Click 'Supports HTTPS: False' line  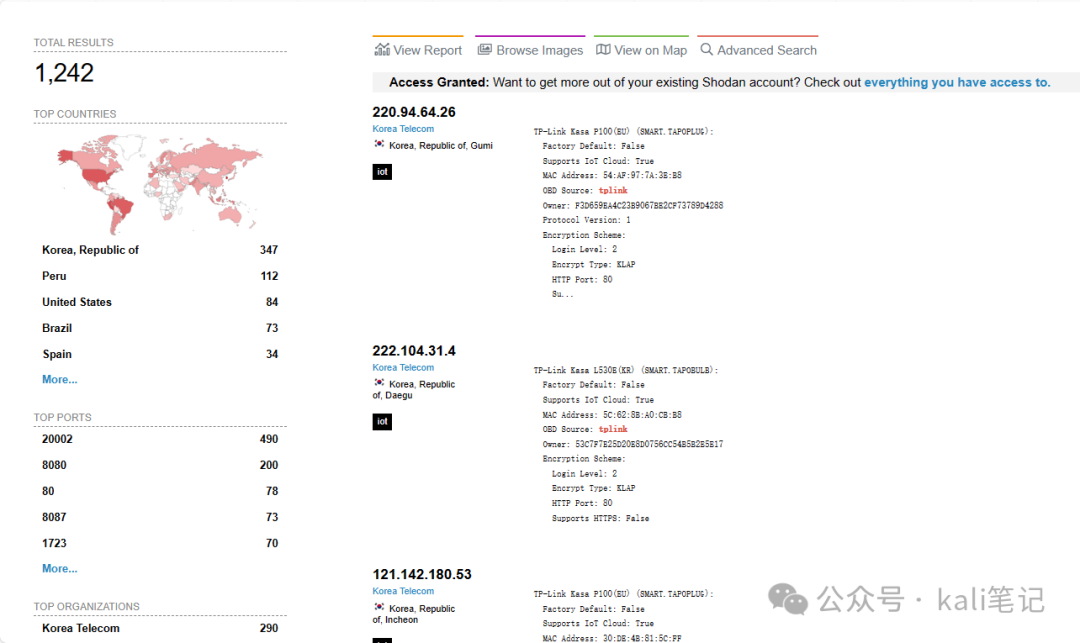pos(600,518)
